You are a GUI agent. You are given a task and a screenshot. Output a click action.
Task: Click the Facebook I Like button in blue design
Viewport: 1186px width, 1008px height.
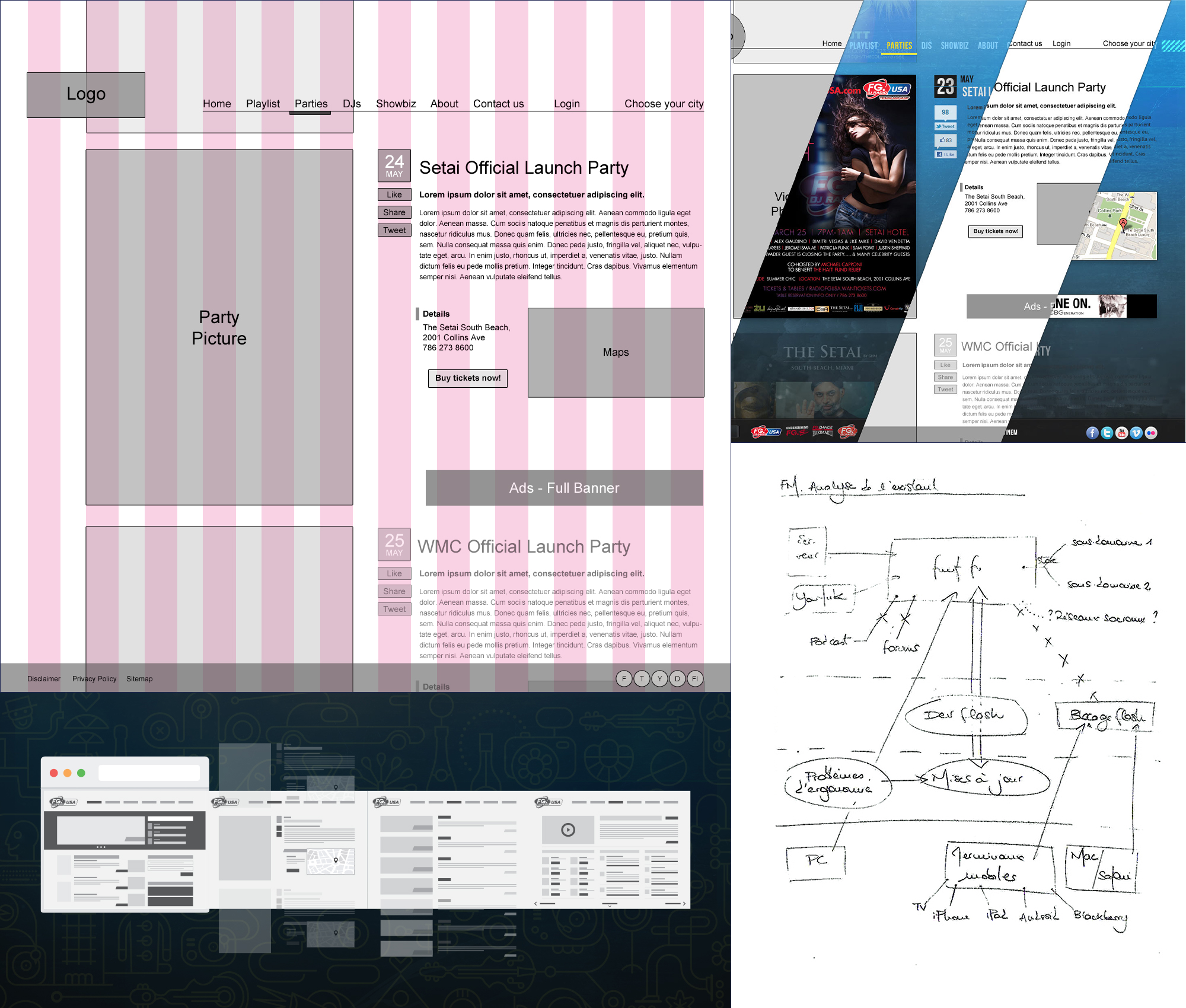(945, 154)
